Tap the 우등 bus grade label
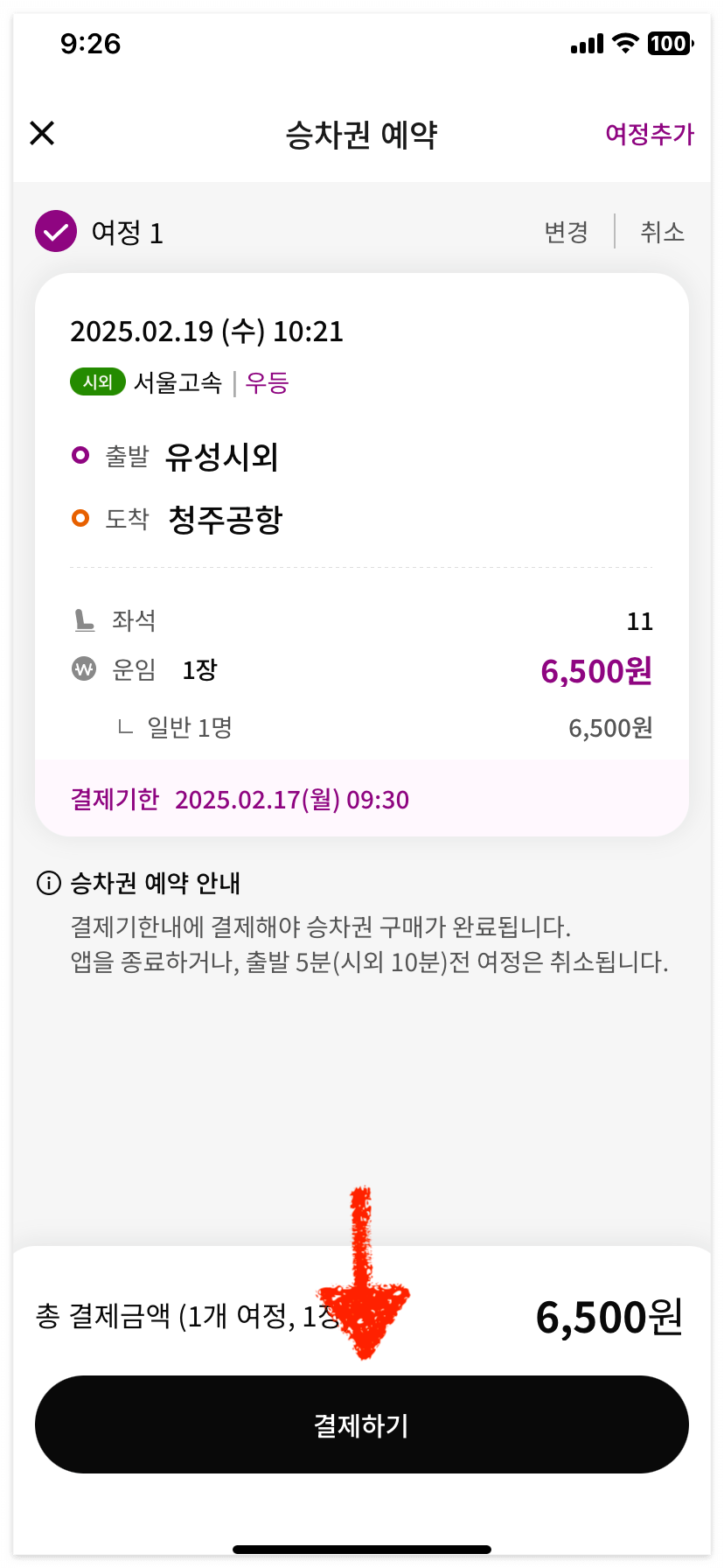Screen dimensions: 724x1568 pos(267,382)
